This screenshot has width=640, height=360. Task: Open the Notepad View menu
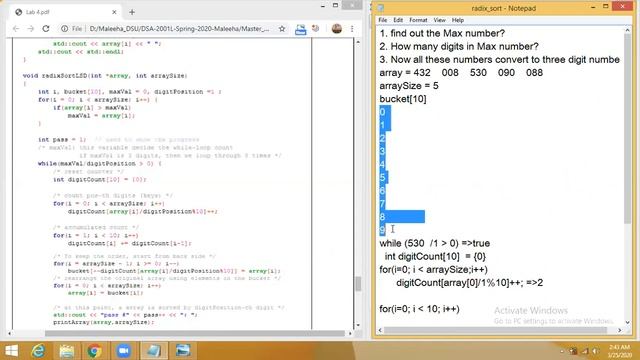(x=439, y=20)
